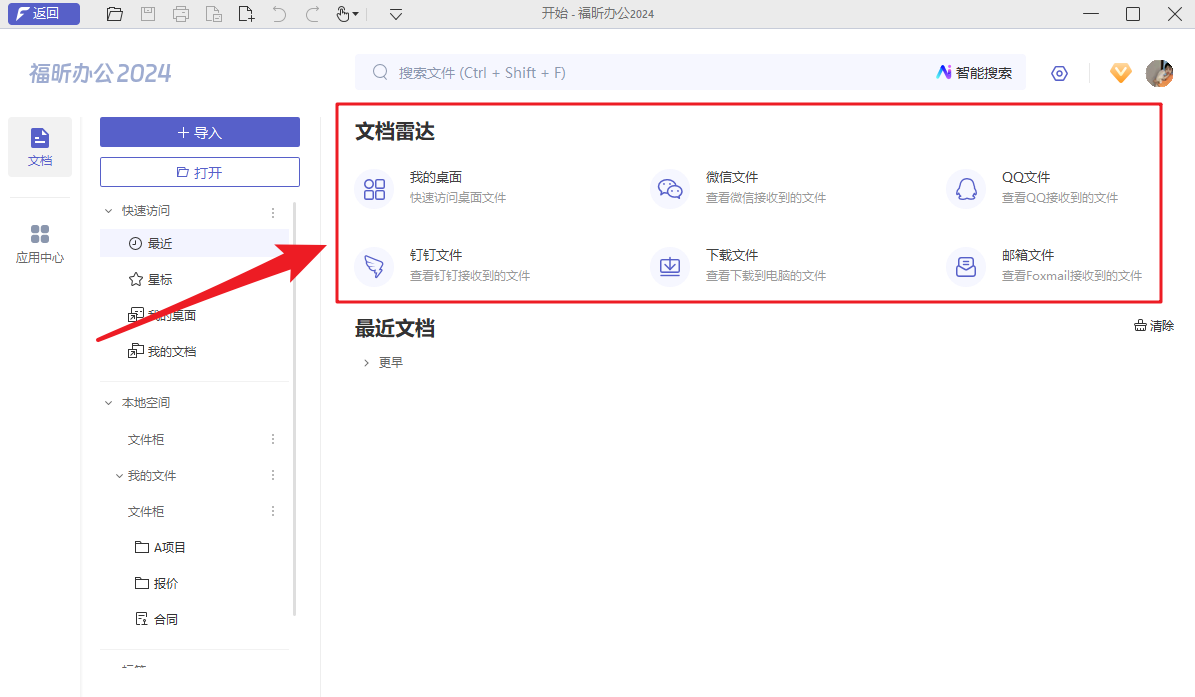The width and height of the screenshot is (1195, 697).
Task: Clear recent documents with 清除
Action: (x=1153, y=325)
